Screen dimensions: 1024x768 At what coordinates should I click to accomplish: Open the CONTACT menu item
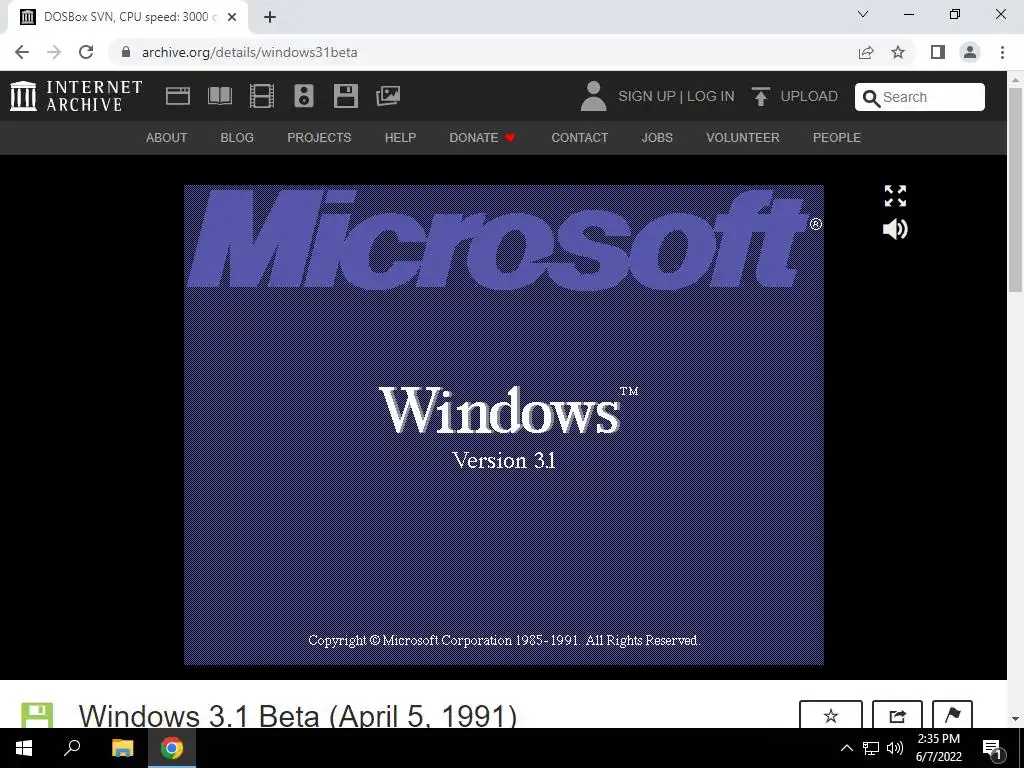coord(579,138)
